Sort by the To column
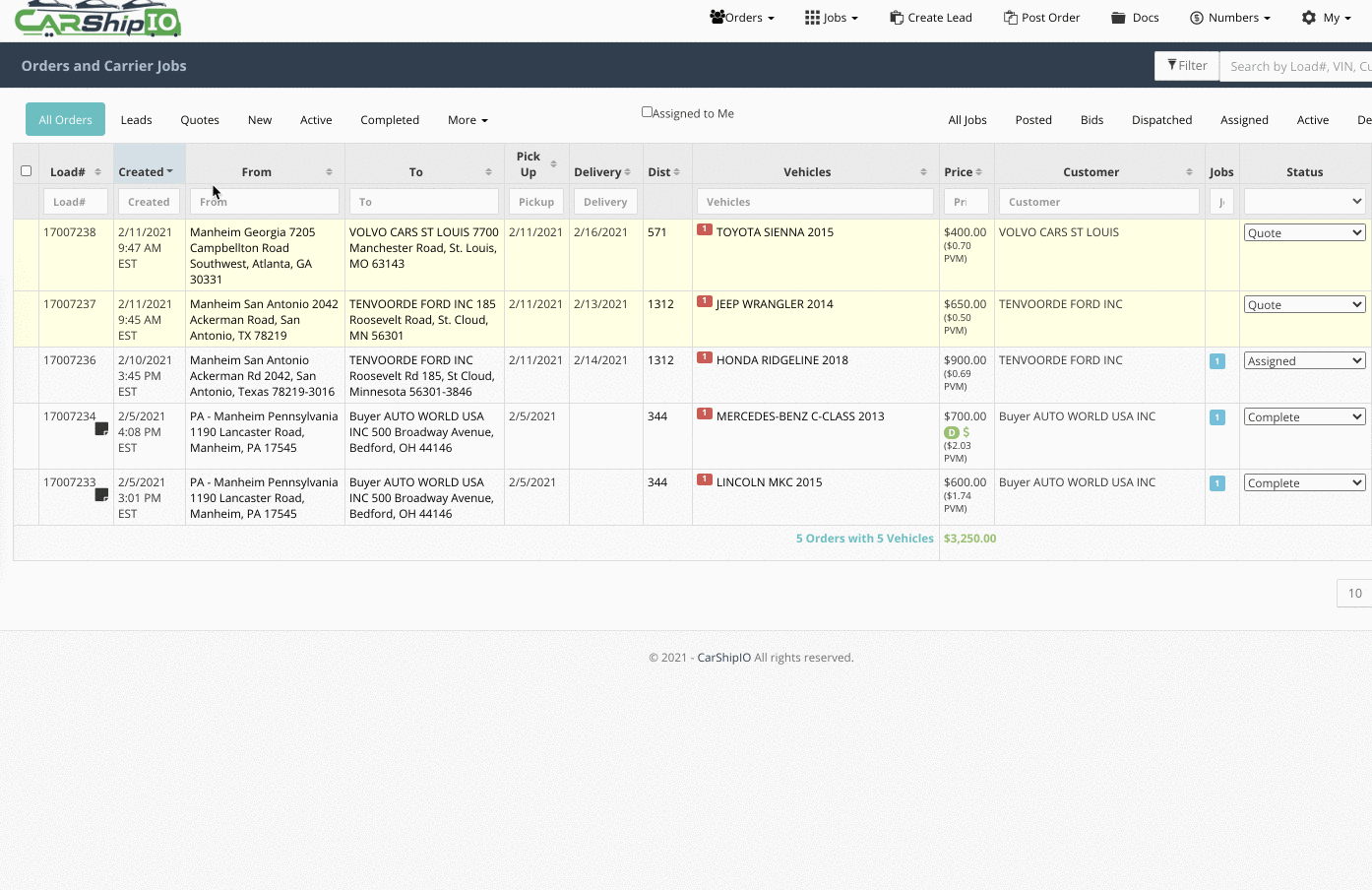The image size is (1372, 890). coord(424,172)
